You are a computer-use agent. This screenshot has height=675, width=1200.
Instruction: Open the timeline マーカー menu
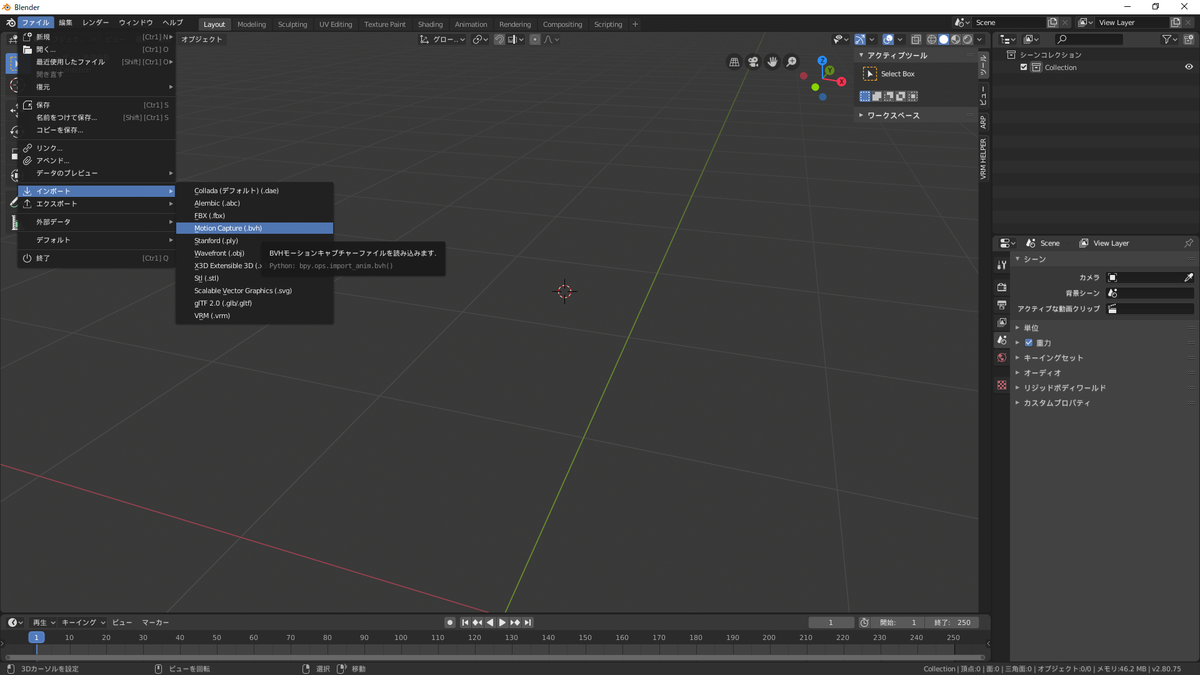155,622
